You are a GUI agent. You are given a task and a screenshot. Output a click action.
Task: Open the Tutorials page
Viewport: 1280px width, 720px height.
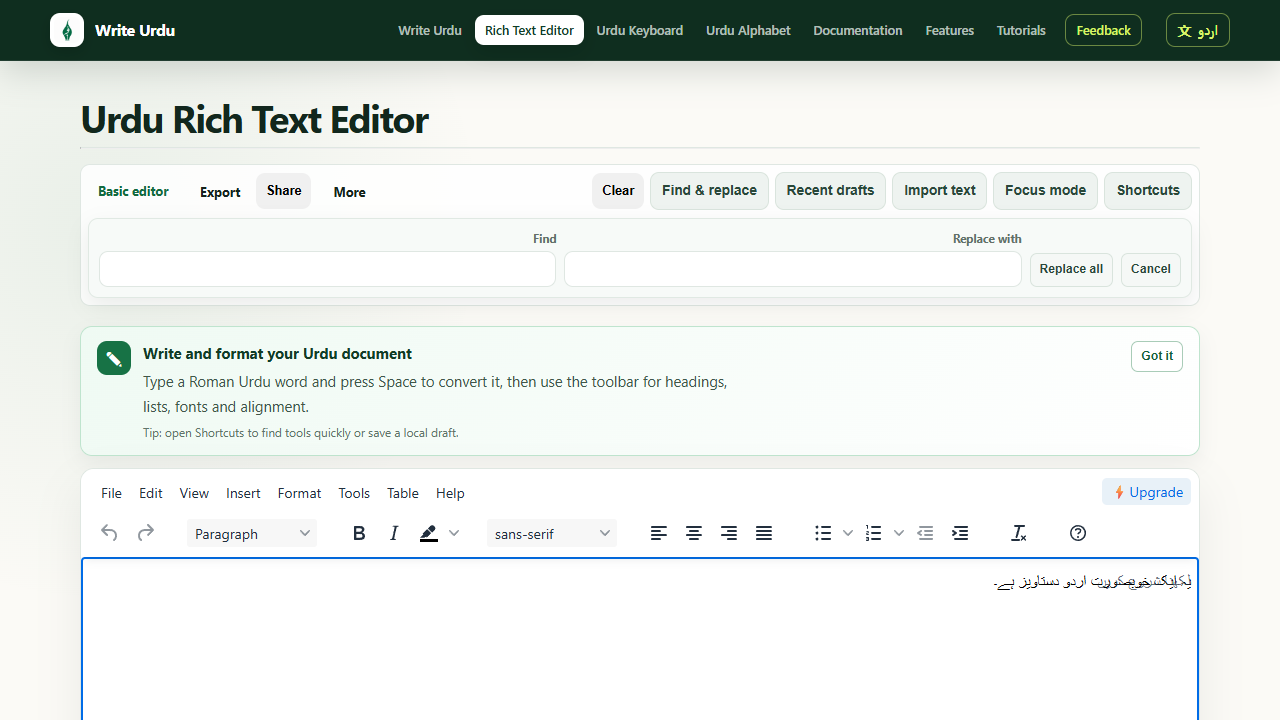[1021, 30]
